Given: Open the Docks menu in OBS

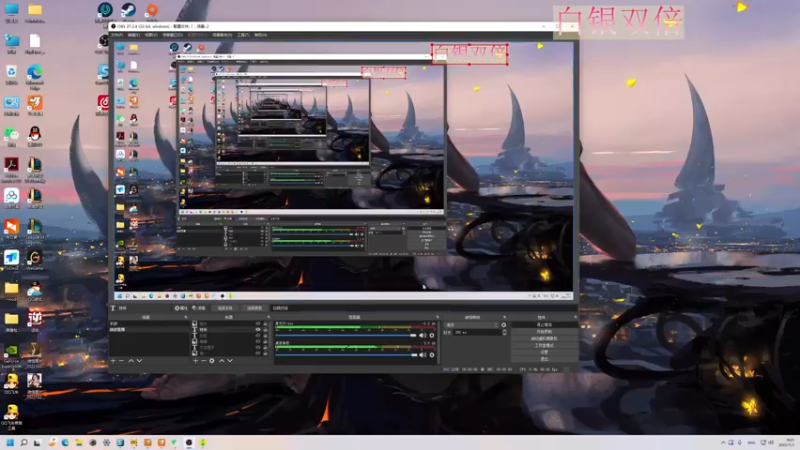Looking at the screenshot, I should tap(172, 35).
